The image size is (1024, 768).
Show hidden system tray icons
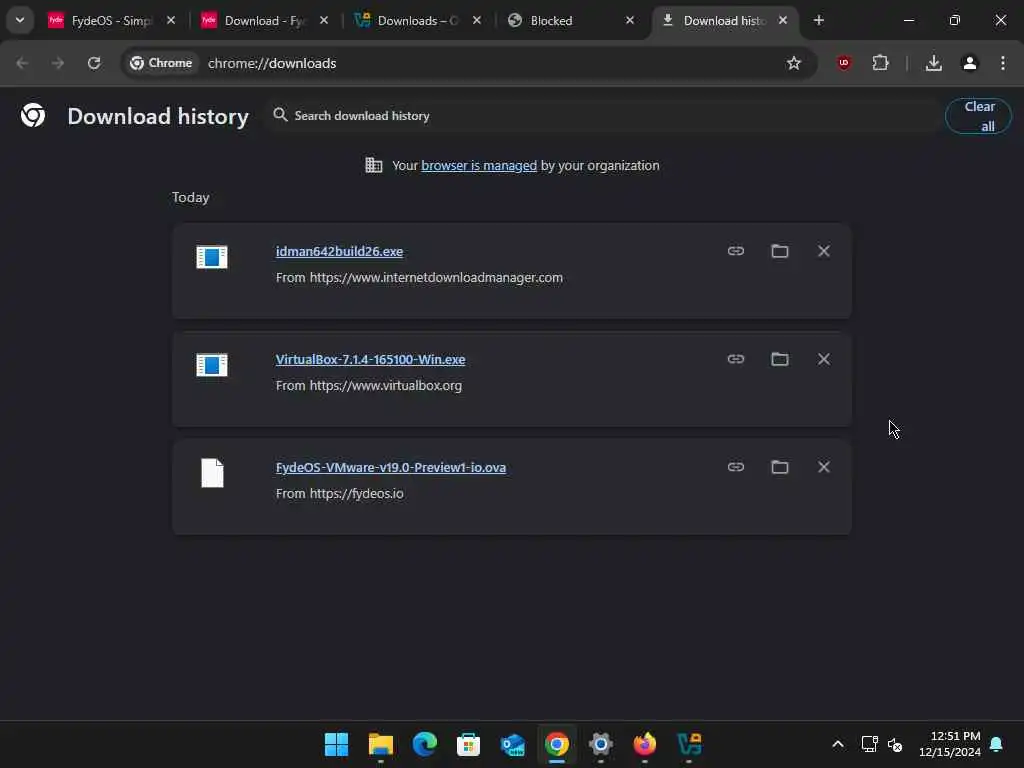838,744
